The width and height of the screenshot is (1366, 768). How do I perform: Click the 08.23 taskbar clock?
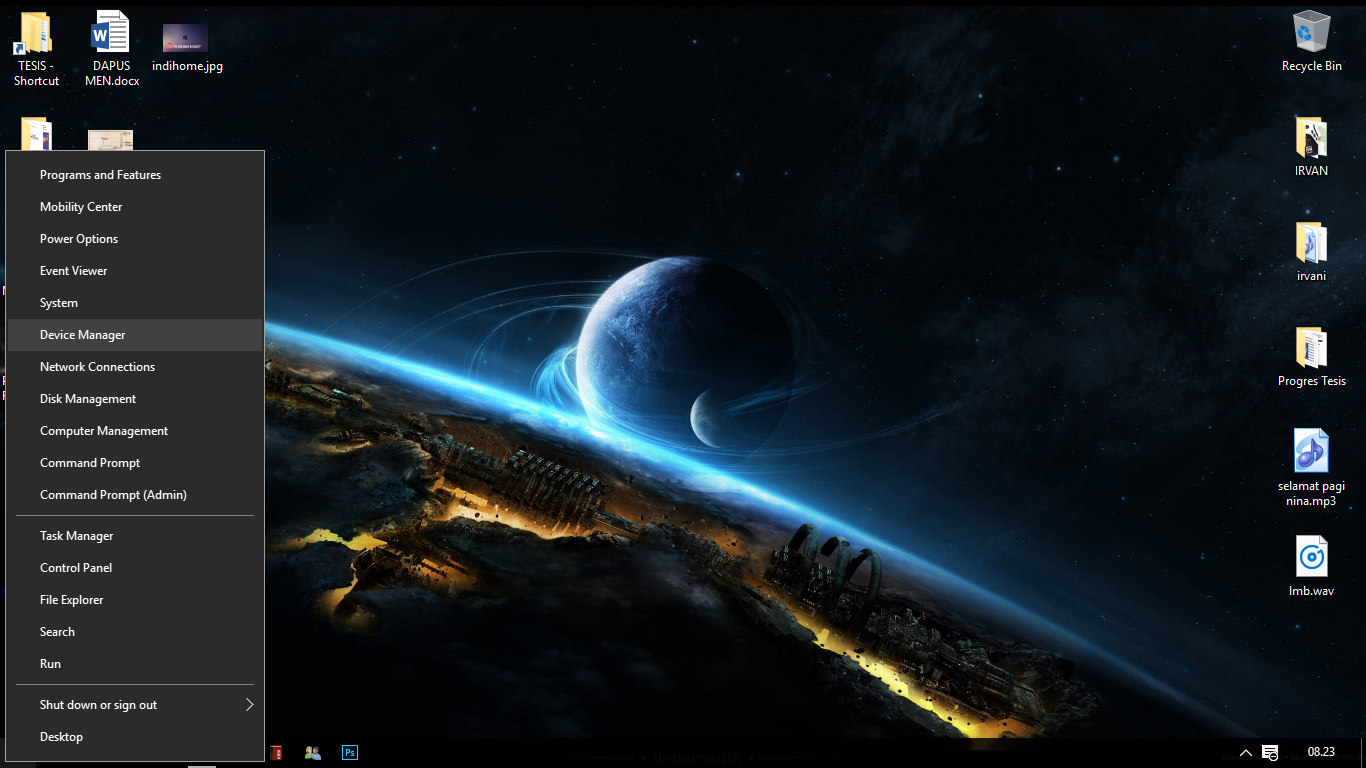[x=1321, y=752]
